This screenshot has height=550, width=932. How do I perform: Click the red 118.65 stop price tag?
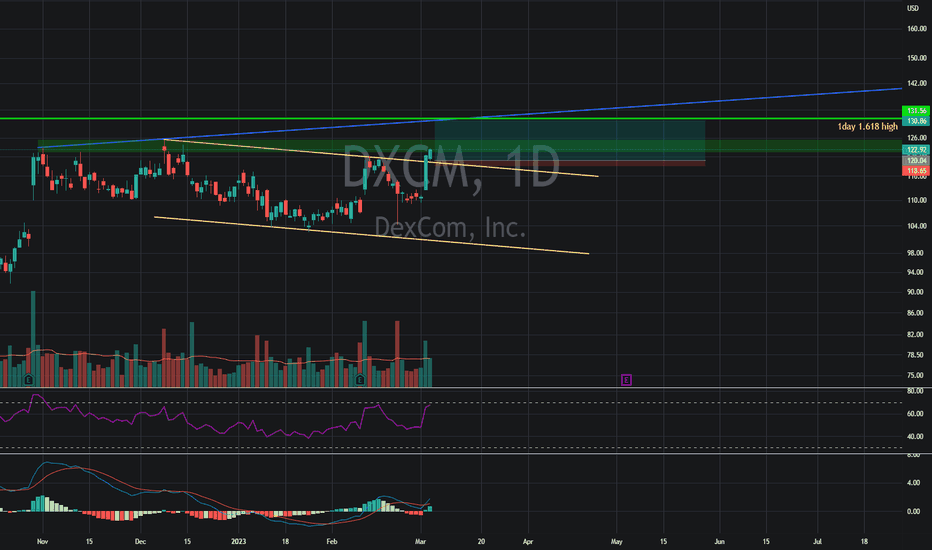pos(917,171)
